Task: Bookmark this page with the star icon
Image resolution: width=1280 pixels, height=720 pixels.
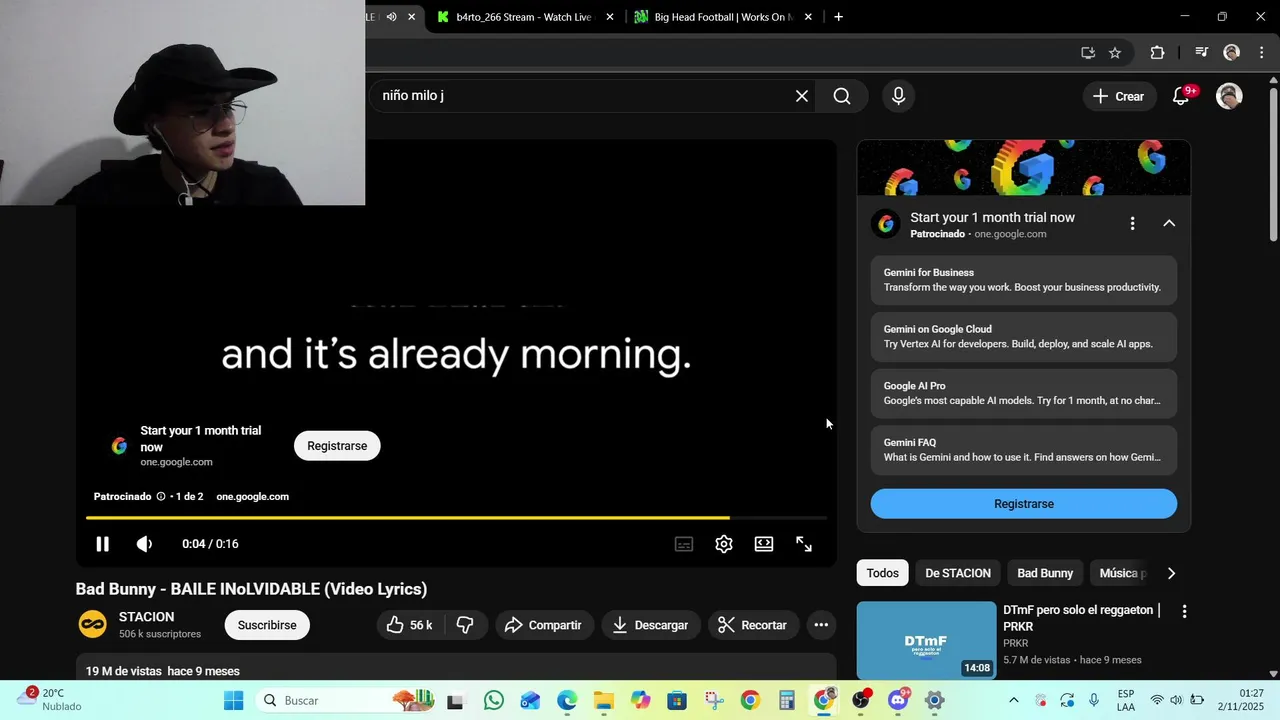Action: click(1115, 53)
